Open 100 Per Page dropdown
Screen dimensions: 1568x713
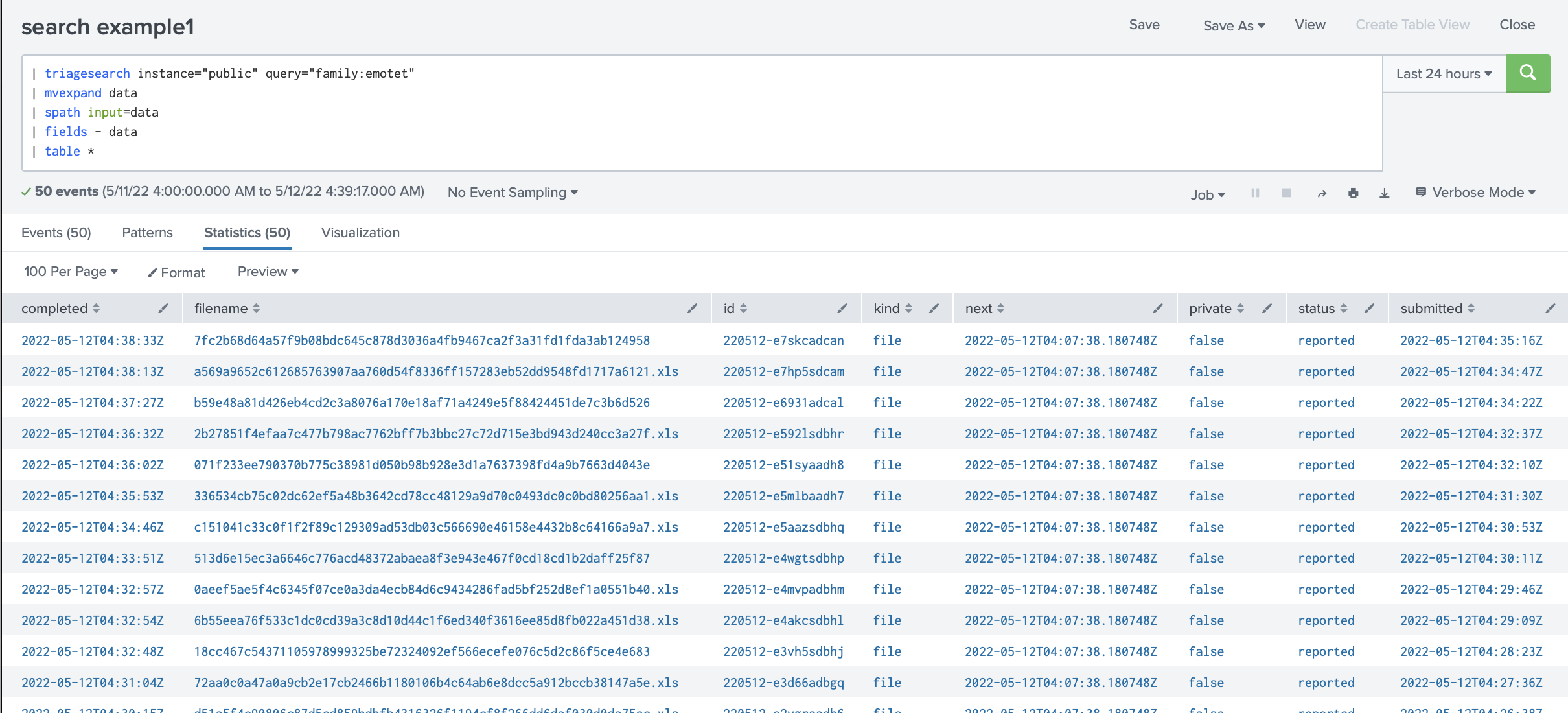coord(71,272)
